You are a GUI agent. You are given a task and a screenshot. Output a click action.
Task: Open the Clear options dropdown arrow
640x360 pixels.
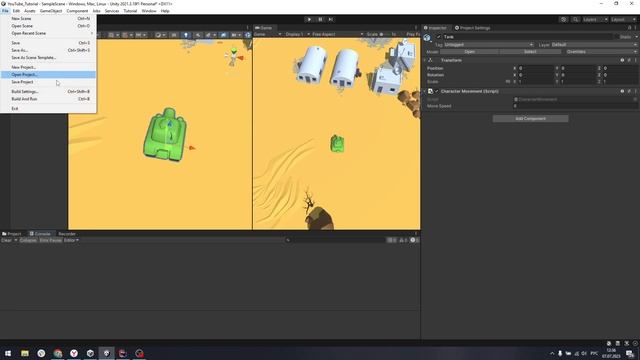[16, 240]
